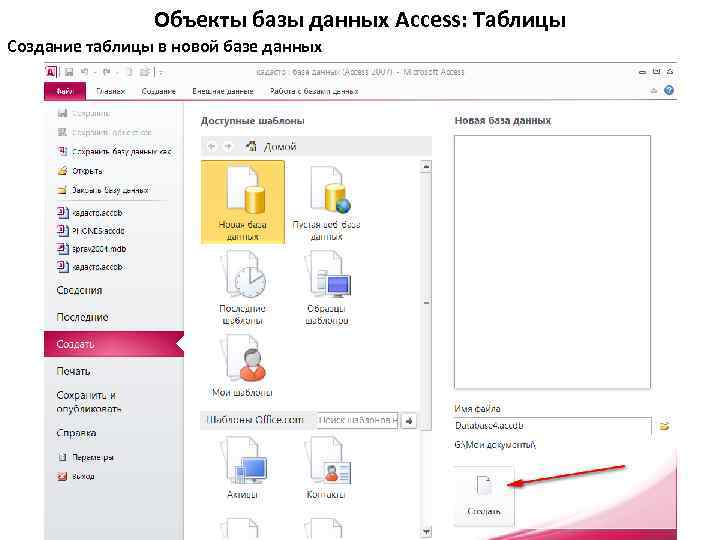Screen dimensions: 720x540
Task: Open the Файл tab
Action: (65, 91)
